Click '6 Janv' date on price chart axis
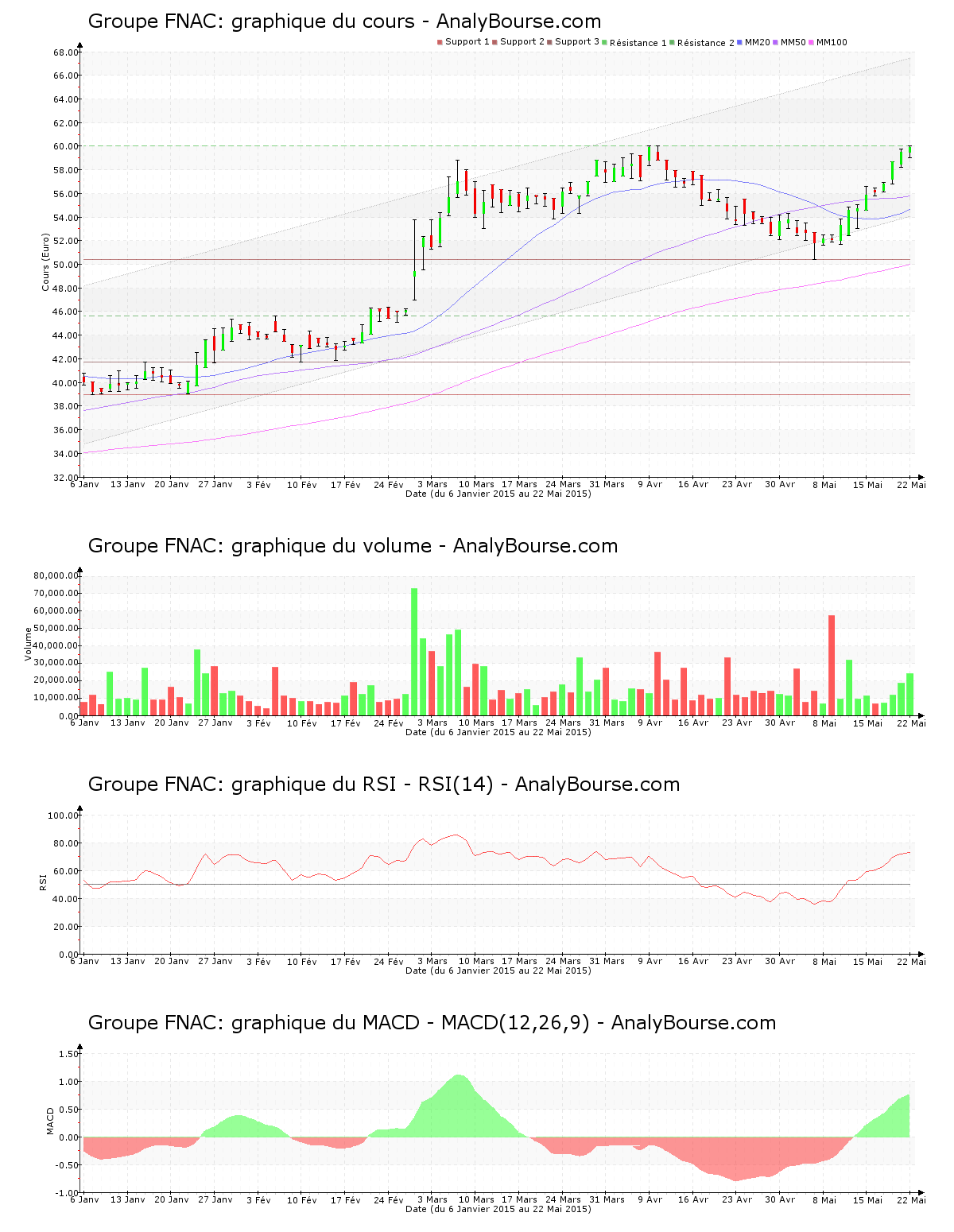954x1232 pixels. tap(85, 484)
